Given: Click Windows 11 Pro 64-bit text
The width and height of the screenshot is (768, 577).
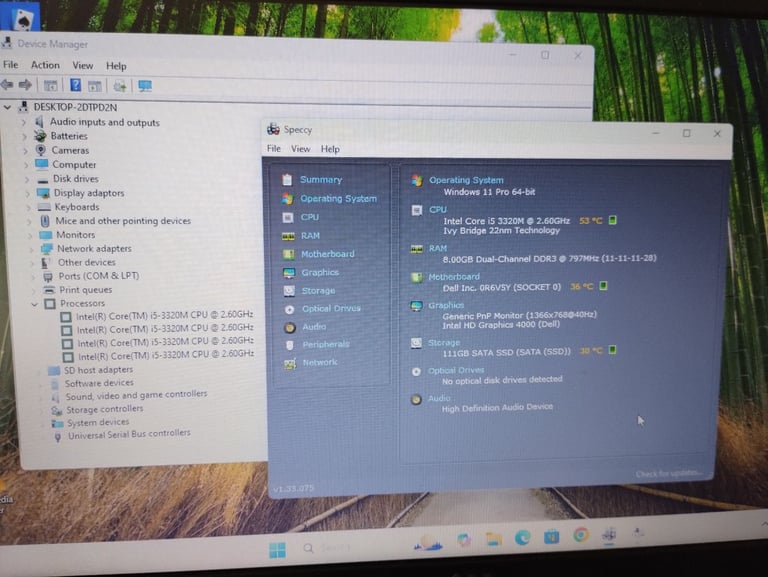Looking at the screenshot, I should (489, 192).
